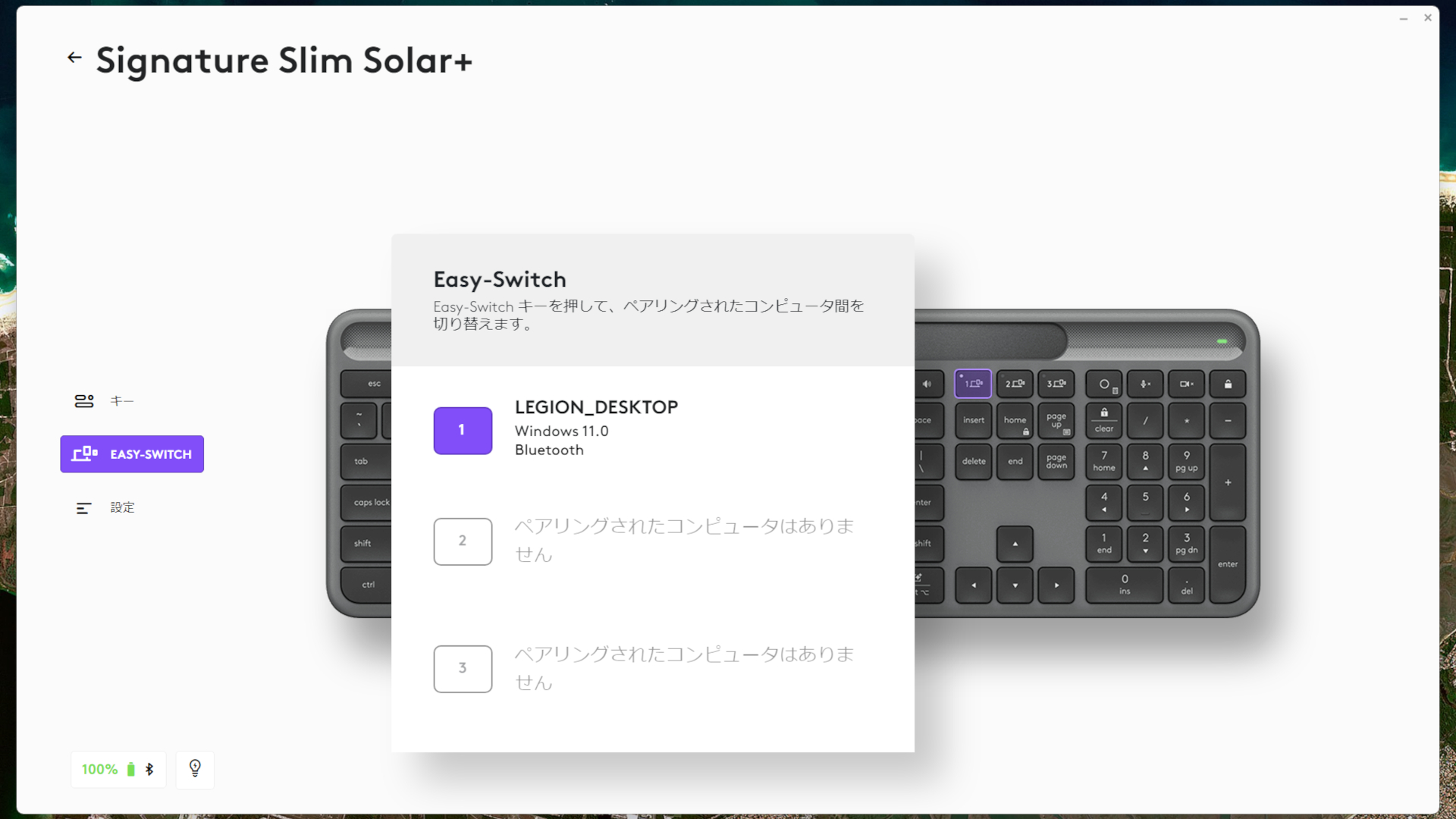Click the Bluetooth icon in battery status
This screenshot has width=1456, height=819.
[x=149, y=769]
